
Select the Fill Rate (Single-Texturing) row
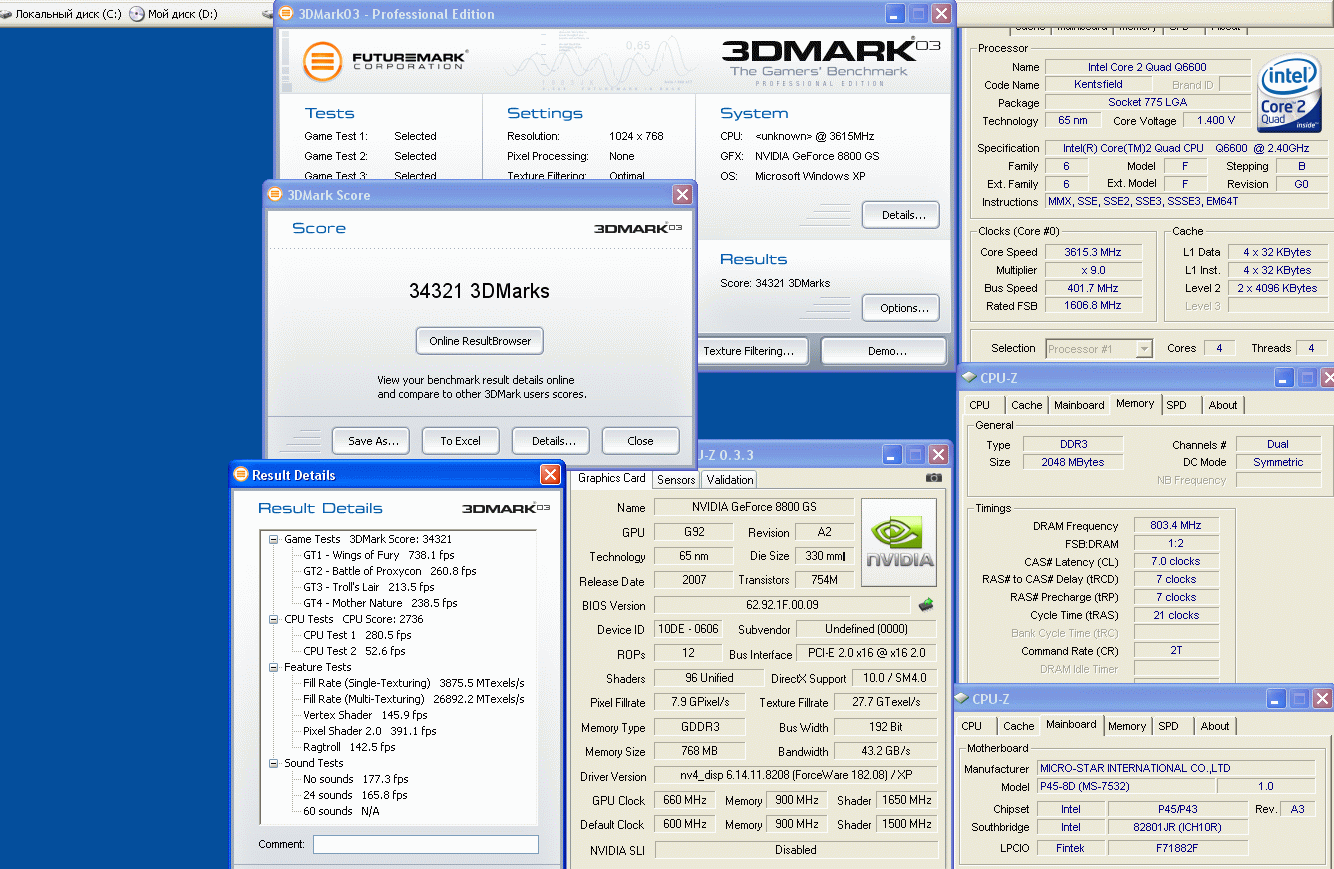pyautogui.click(x=414, y=683)
